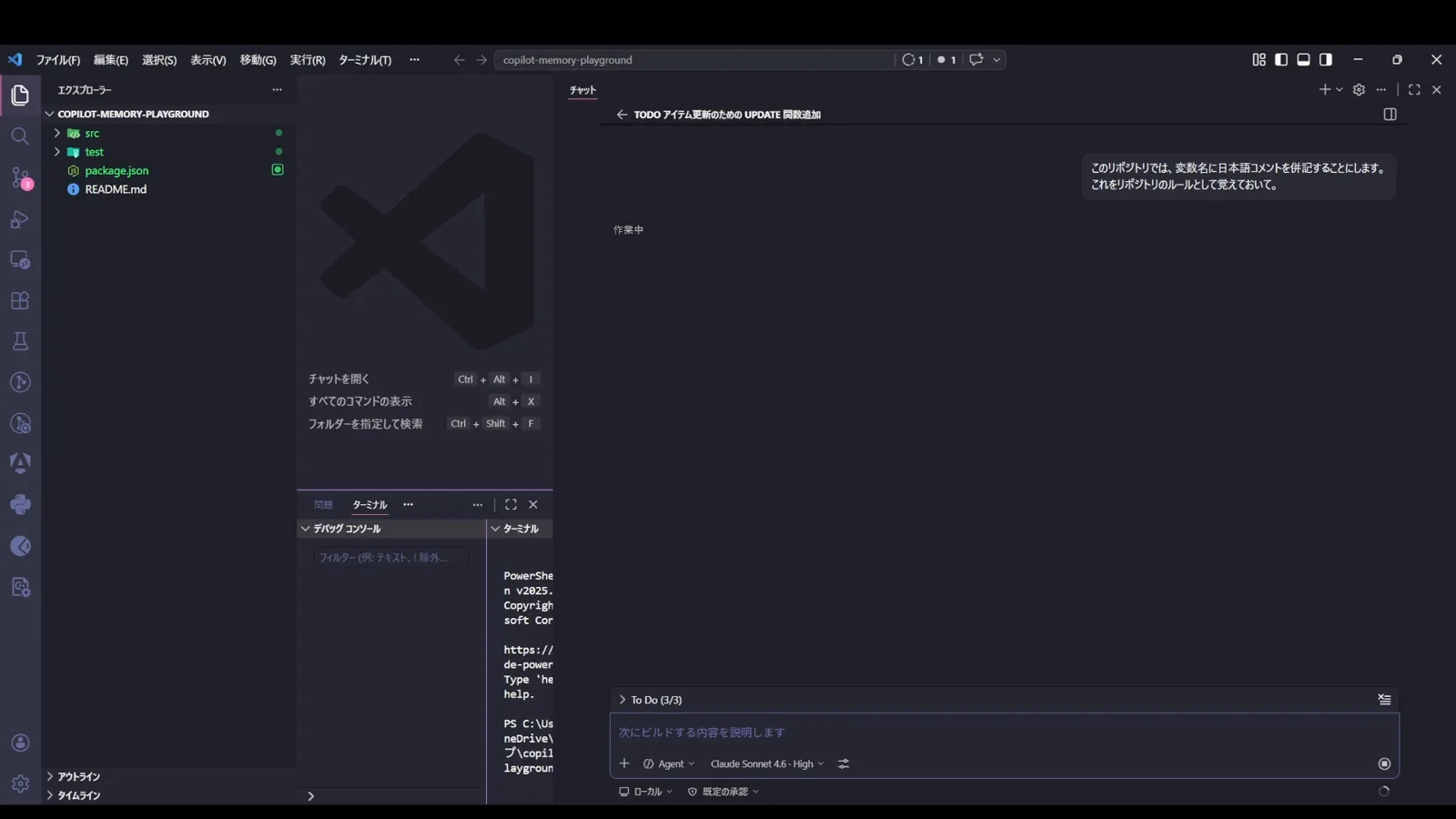Viewport: 1456px width, 819px height.
Task: Collapse COPILOT-MEMORY-PLAYGROUND root folder
Action: (133, 114)
